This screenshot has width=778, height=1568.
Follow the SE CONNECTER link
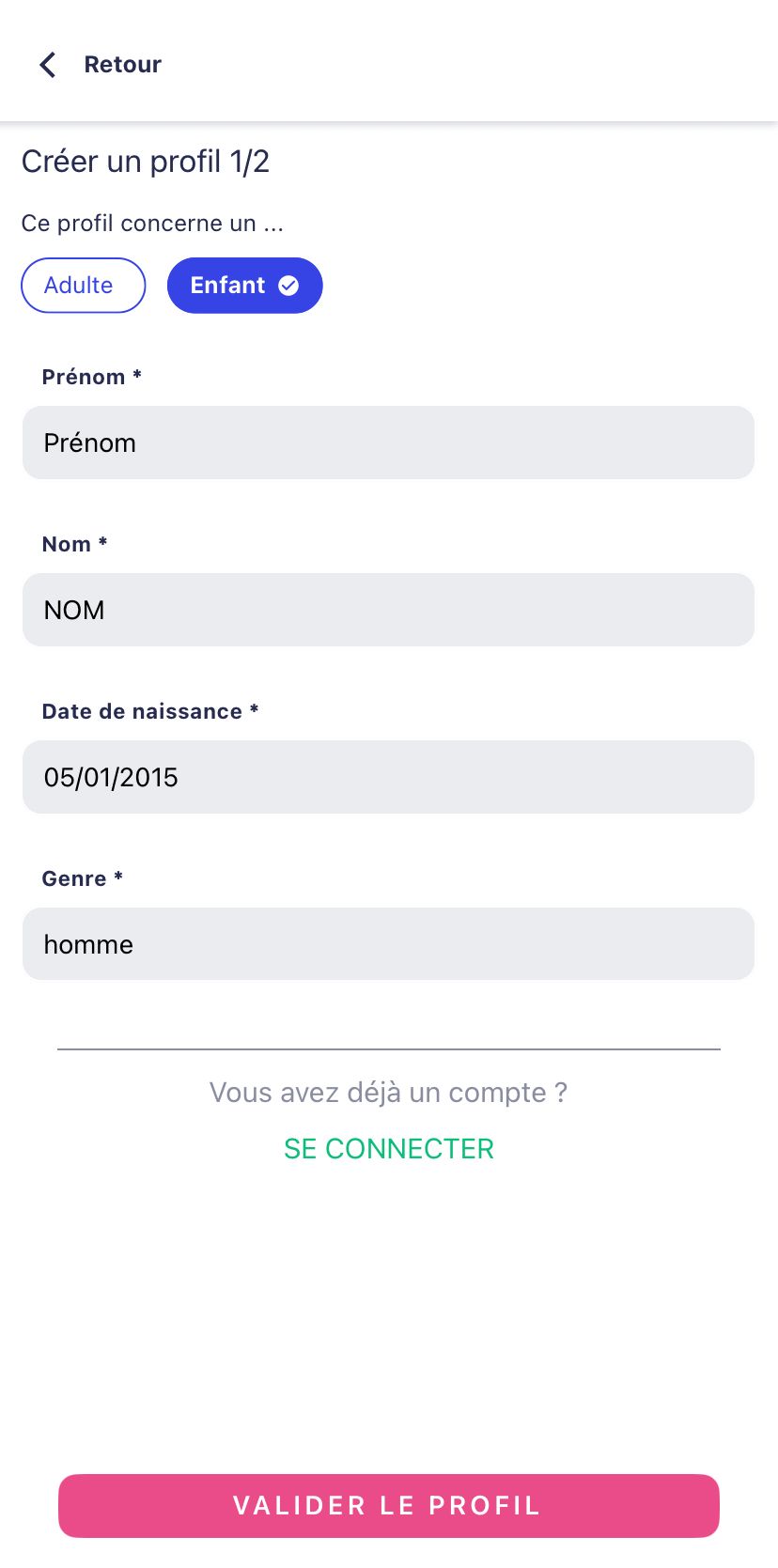[x=389, y=1148]
